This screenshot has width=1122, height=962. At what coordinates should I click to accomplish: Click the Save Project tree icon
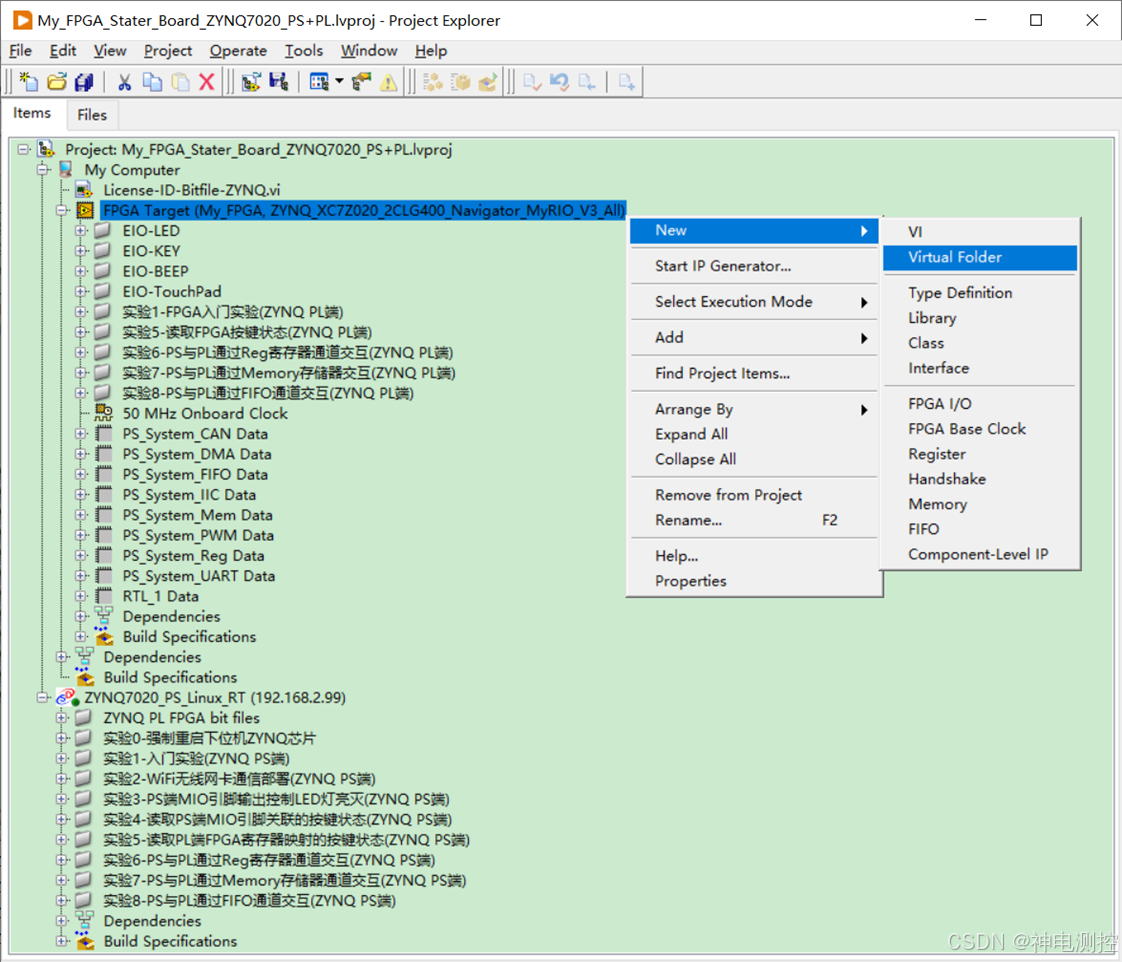click(x=278, y=82)
